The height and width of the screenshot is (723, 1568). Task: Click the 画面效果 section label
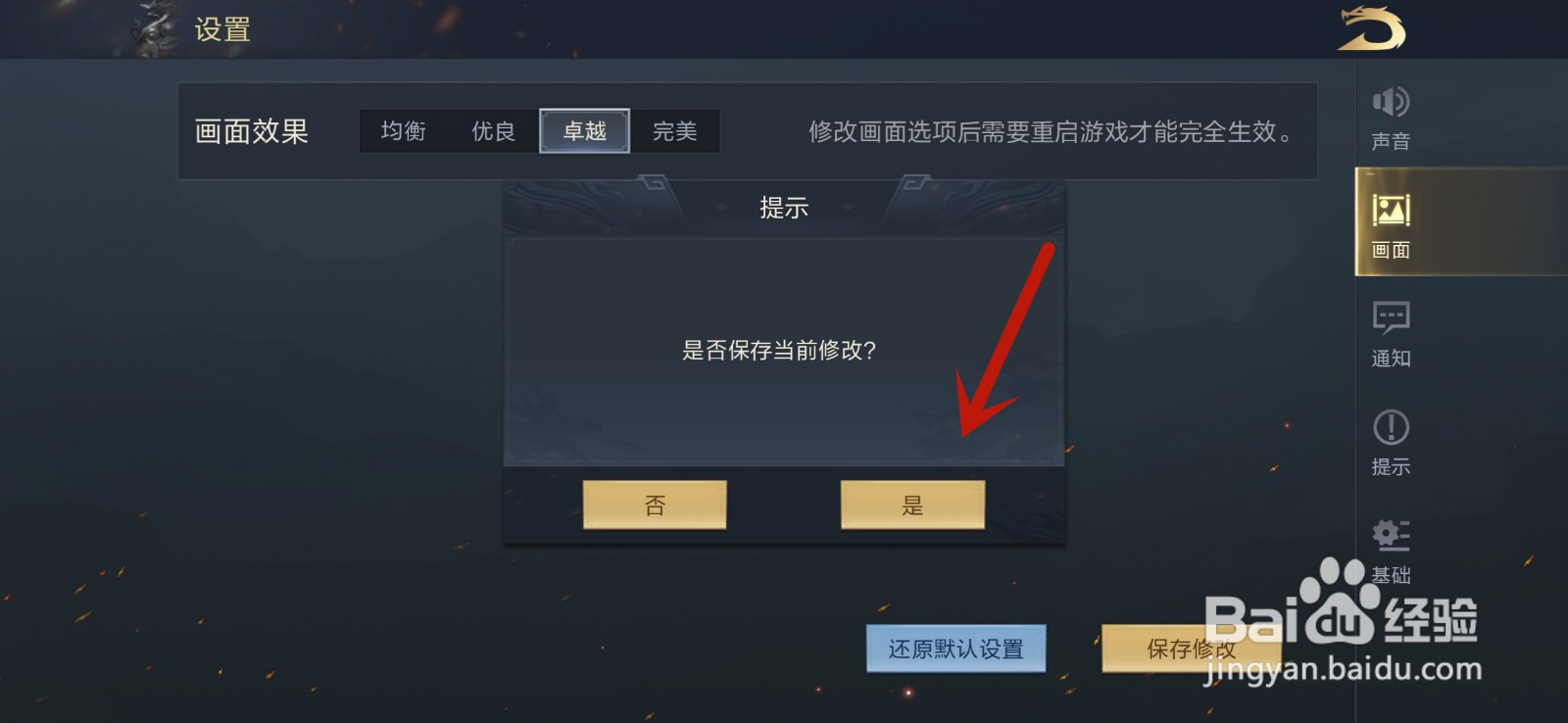[252, 131]
